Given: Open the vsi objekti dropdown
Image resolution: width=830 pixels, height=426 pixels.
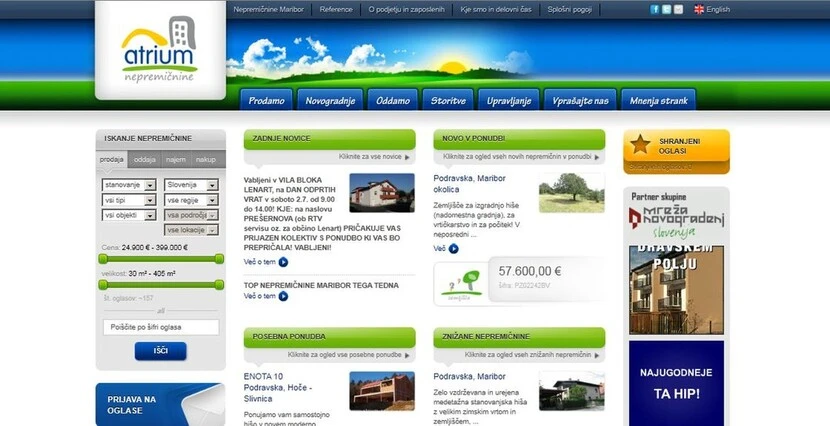Looking at the screenshot, I should pos(150,215).
